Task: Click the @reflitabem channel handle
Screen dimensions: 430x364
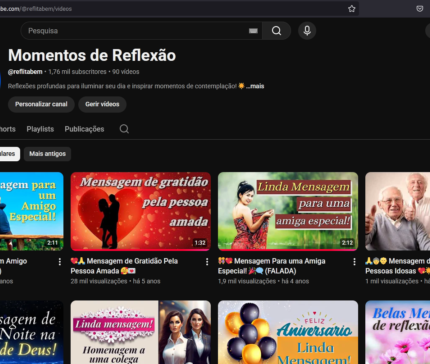Action: pos(25,72)
